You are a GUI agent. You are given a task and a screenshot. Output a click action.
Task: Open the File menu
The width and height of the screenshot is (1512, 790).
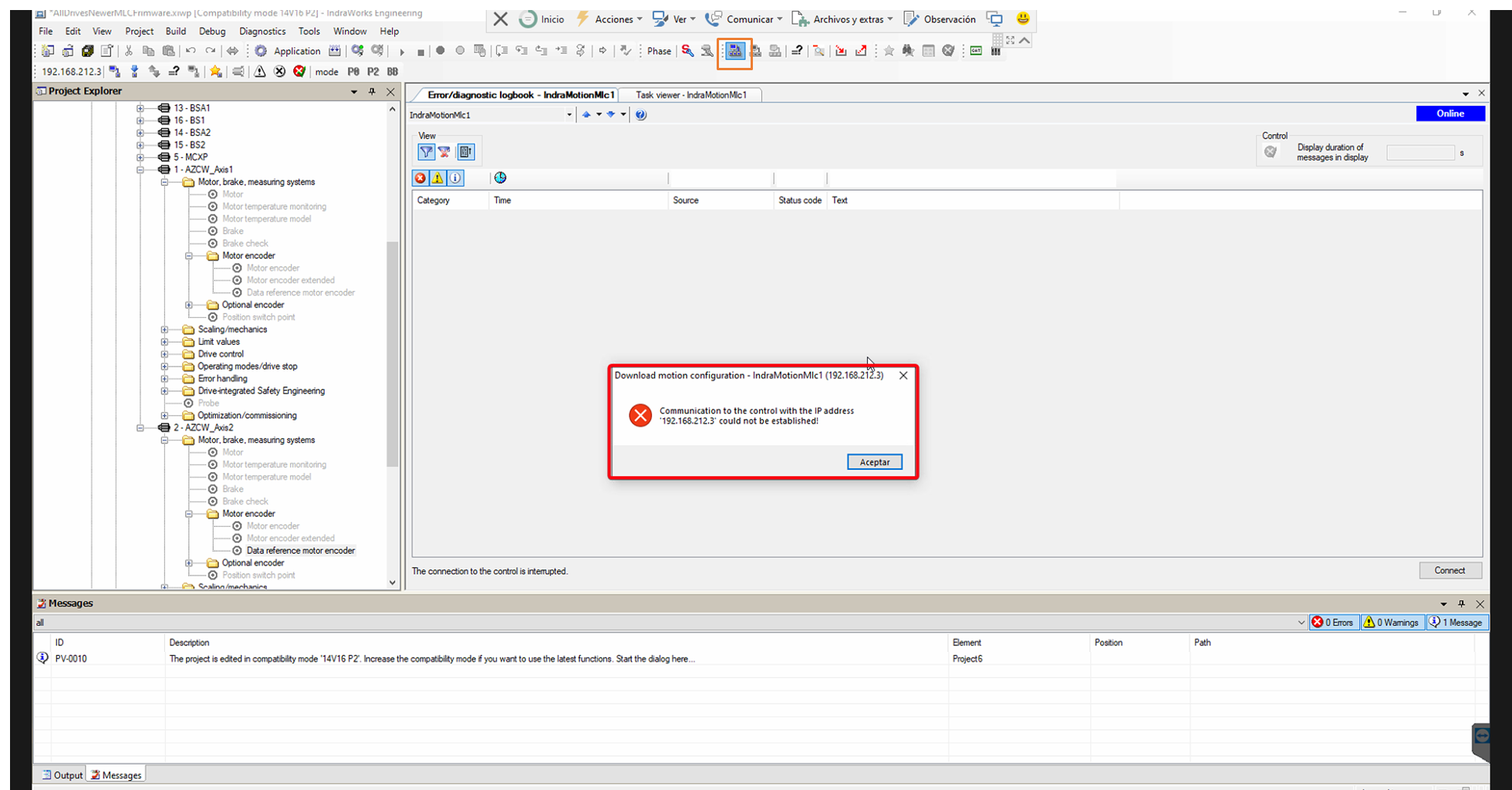(x=46, y=32)
